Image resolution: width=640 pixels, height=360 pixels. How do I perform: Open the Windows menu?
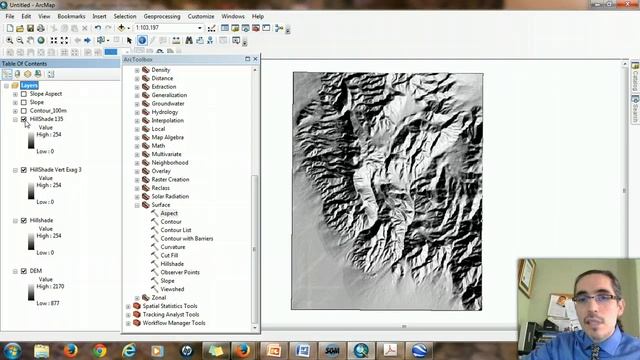(233, 16)
